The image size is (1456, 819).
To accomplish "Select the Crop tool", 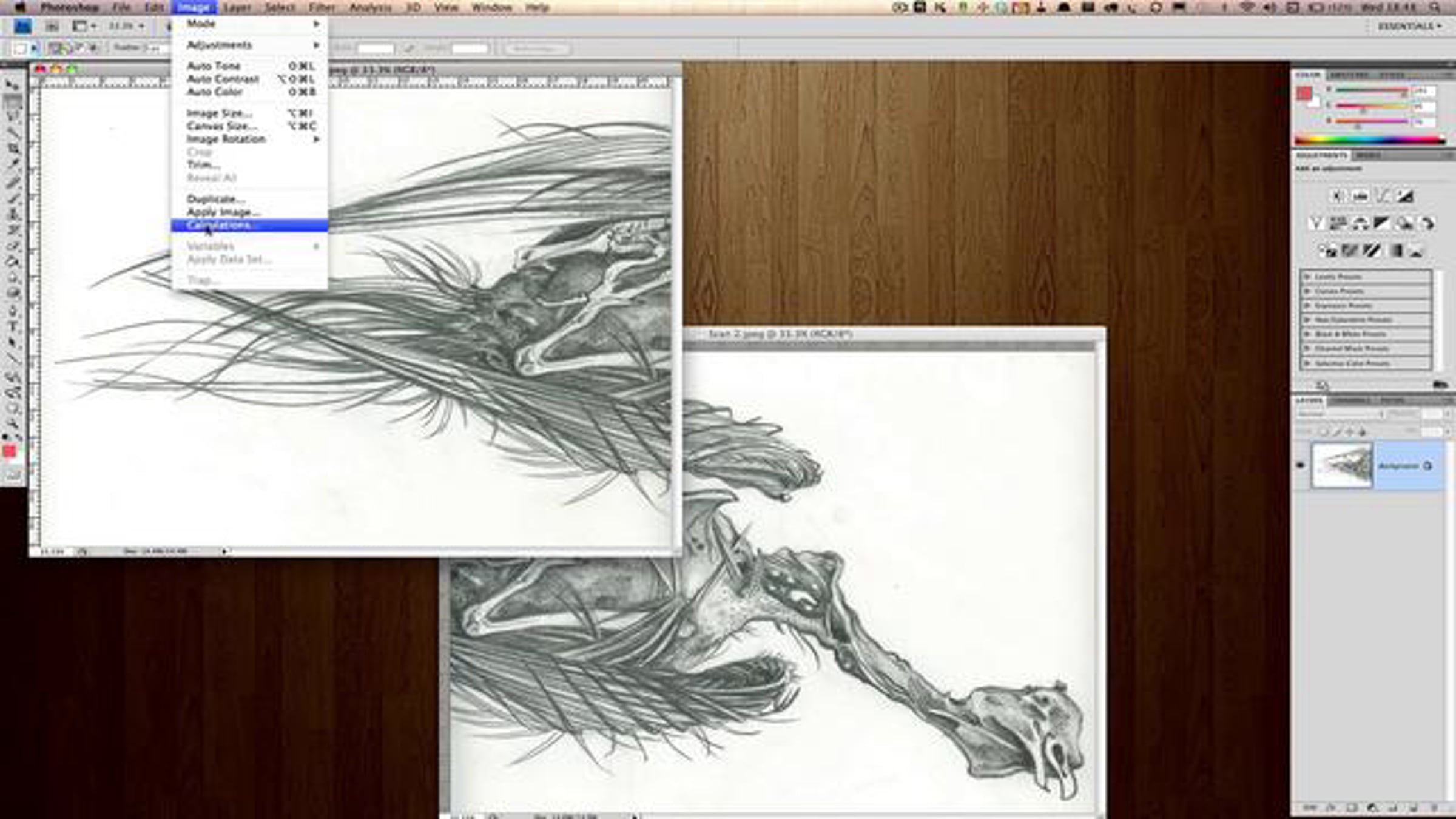I will [12, 149].
